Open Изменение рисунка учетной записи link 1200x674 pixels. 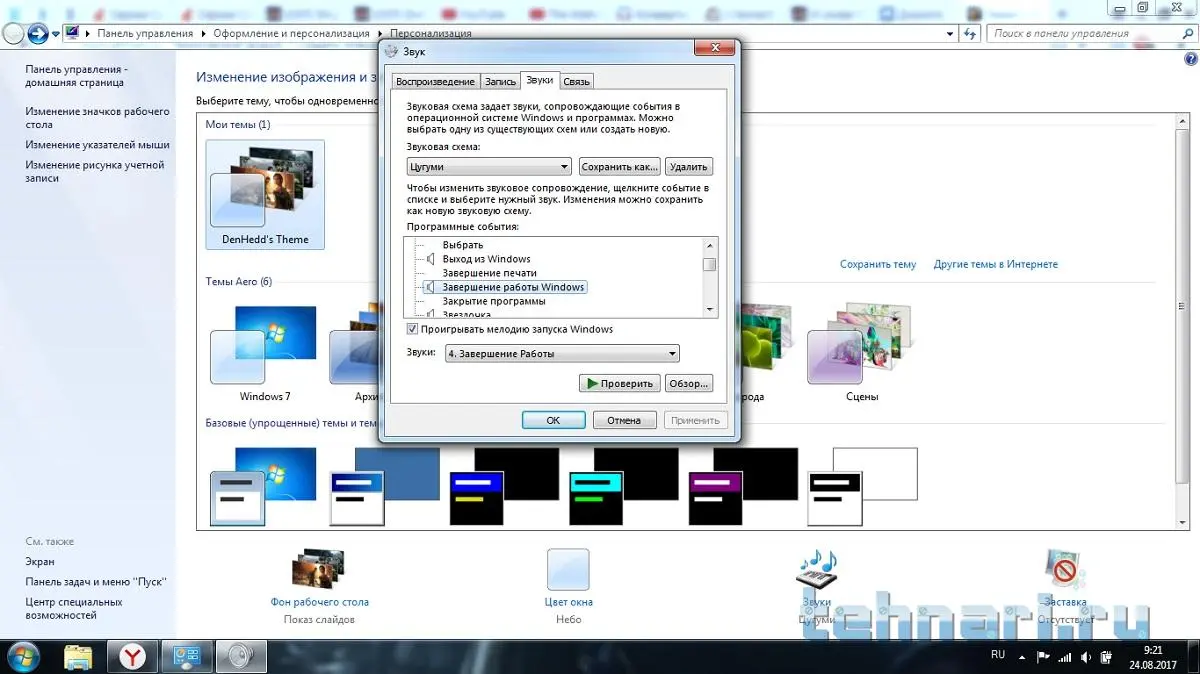click(95, 171)
